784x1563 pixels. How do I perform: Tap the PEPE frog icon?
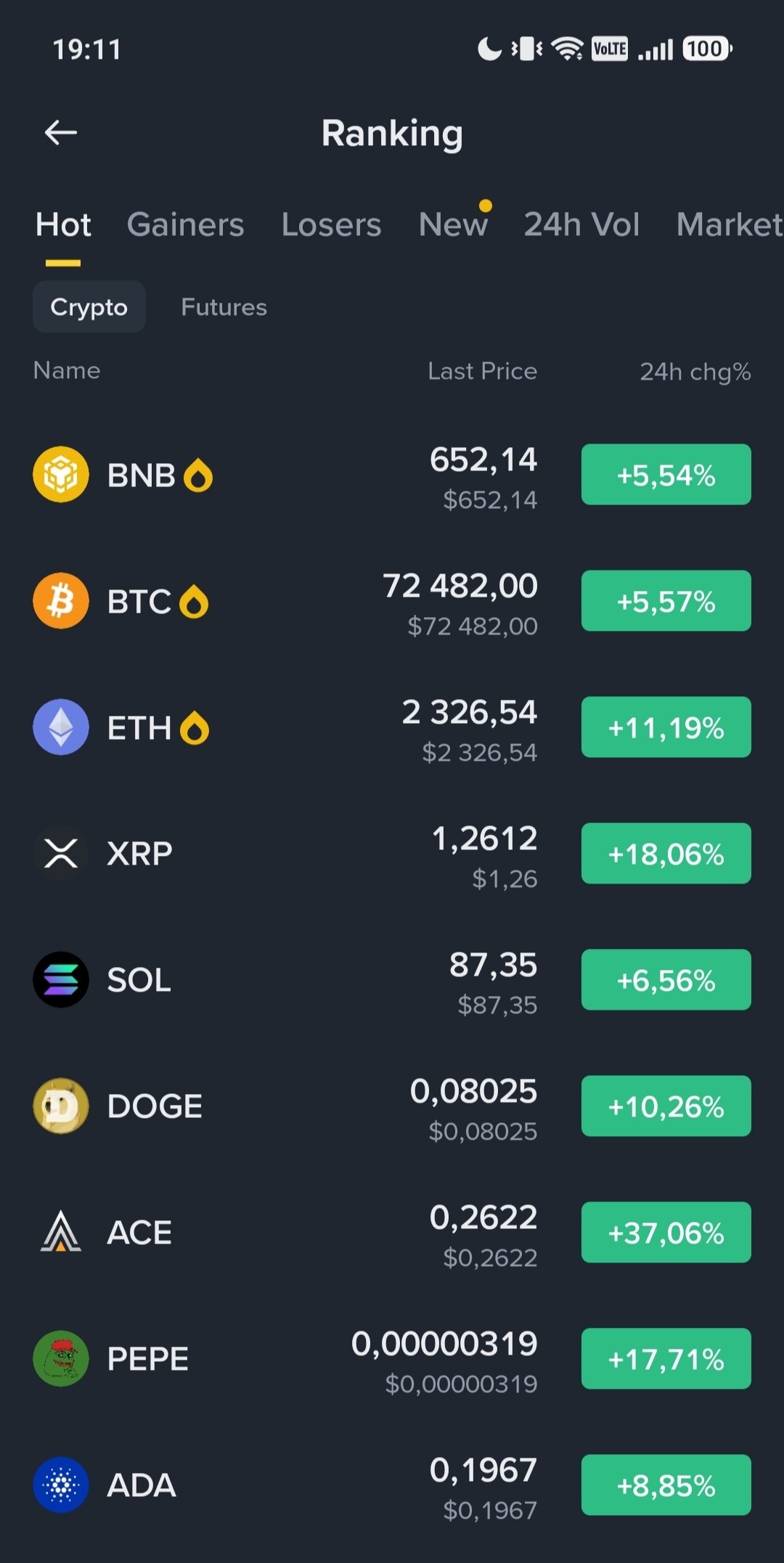tap(61, 1359)
